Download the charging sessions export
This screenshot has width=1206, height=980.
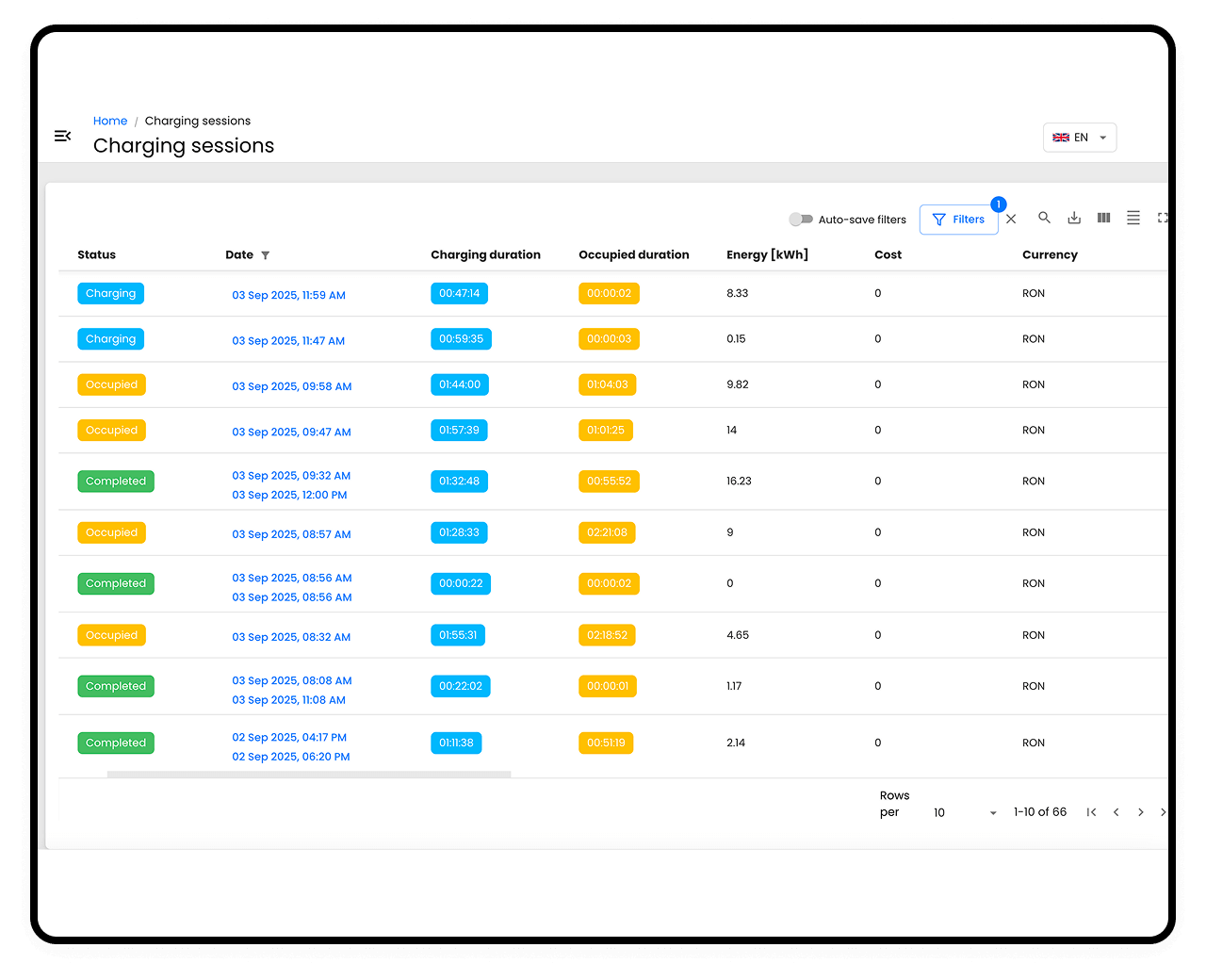(x=1074, y=218)
